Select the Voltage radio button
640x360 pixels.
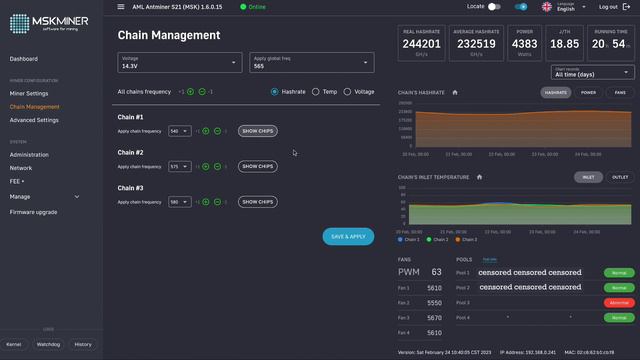point(347,92)
